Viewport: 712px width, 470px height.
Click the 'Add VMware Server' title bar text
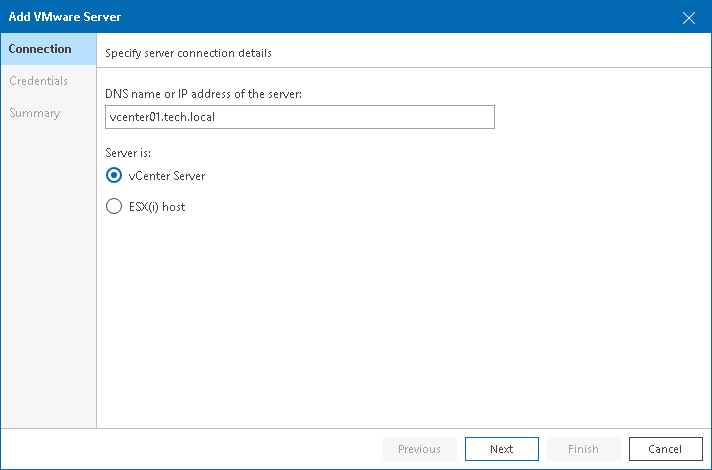pyautogui.click(x=65, y=17)
